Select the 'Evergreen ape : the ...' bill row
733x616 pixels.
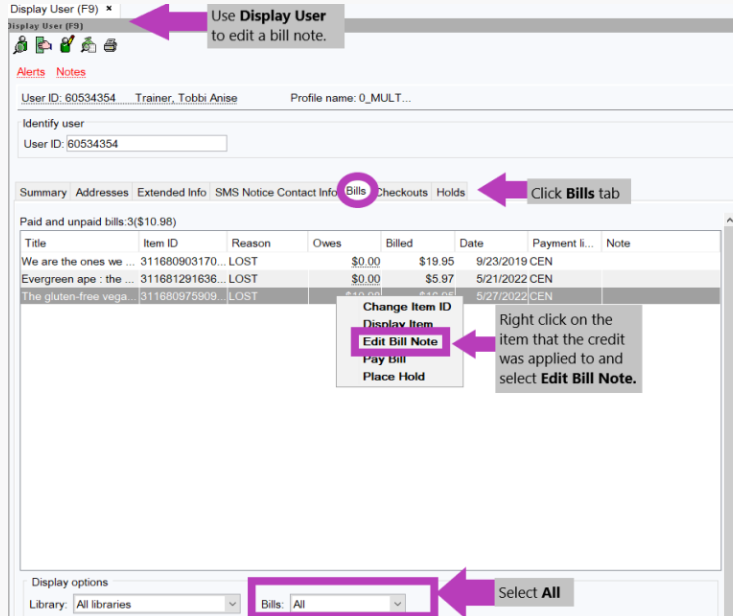tap(370, 279)
